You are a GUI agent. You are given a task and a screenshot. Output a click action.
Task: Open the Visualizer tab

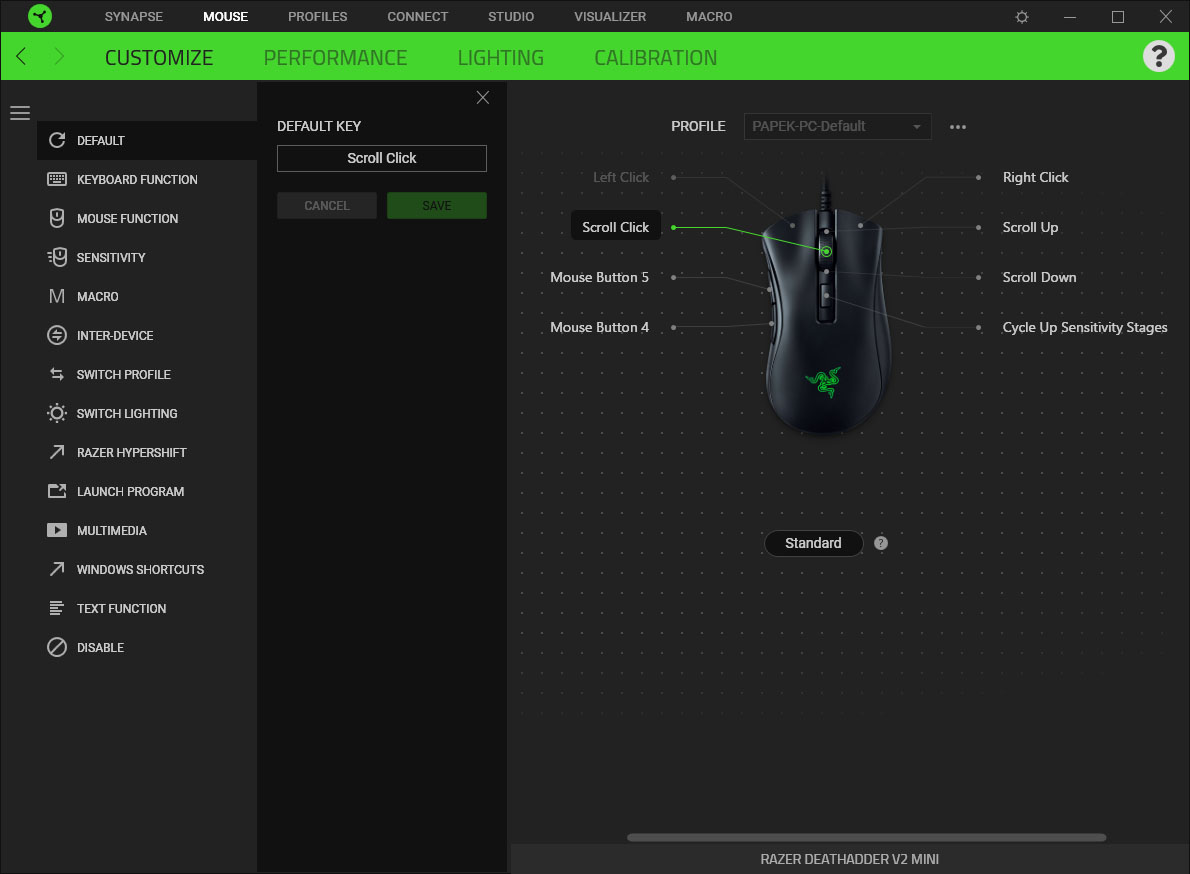pyautogui.click(x=609, y=17)
